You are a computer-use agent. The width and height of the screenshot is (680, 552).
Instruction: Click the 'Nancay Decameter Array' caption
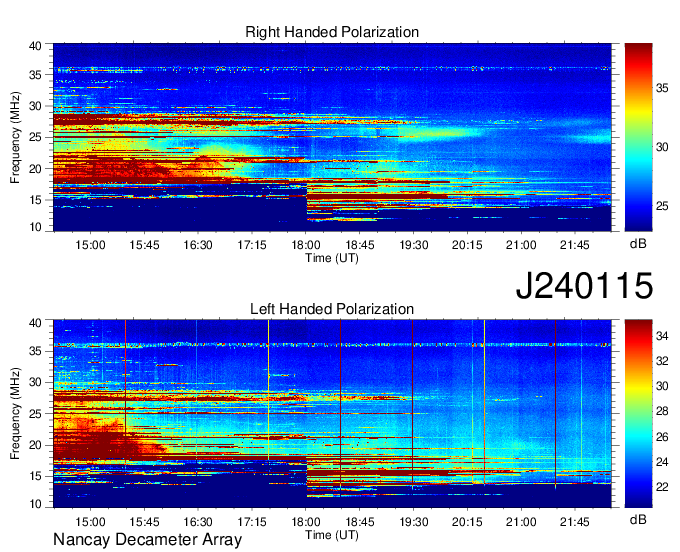147,540
